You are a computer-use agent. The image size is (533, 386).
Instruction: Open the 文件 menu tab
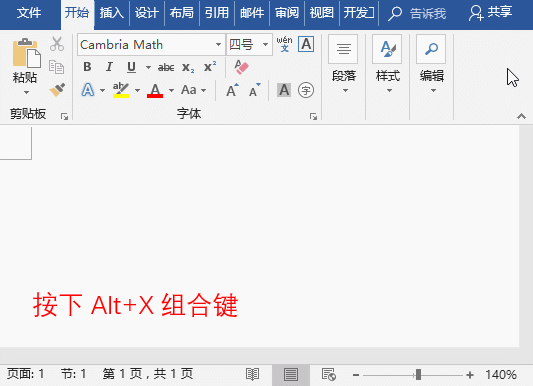(x=29, y=13)
